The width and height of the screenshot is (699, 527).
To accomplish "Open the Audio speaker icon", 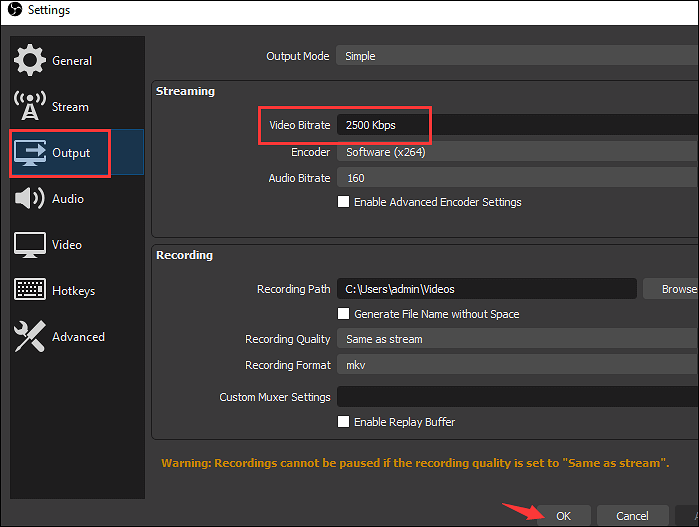I will pos(29,199).
